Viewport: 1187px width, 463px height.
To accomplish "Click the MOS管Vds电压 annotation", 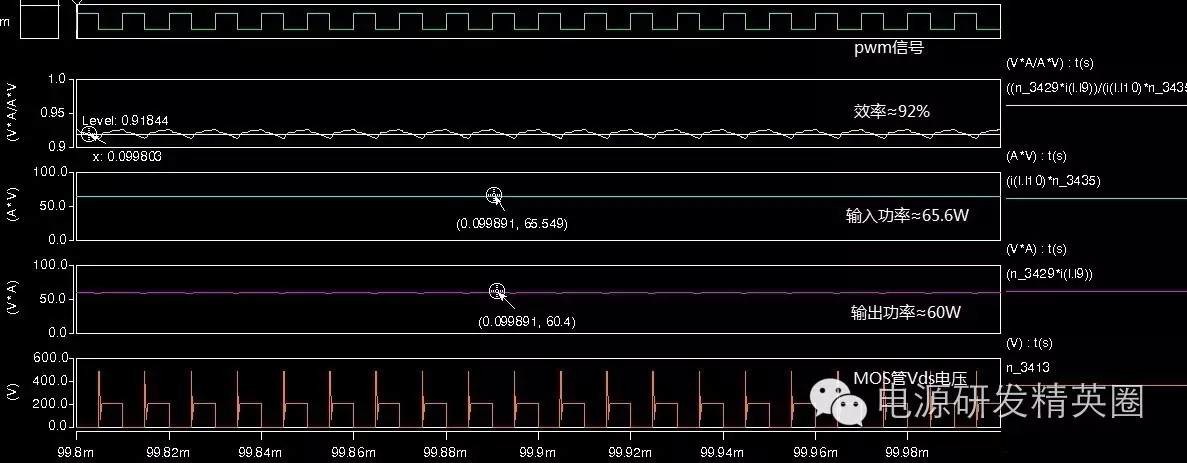I will (x=910, y=377).
